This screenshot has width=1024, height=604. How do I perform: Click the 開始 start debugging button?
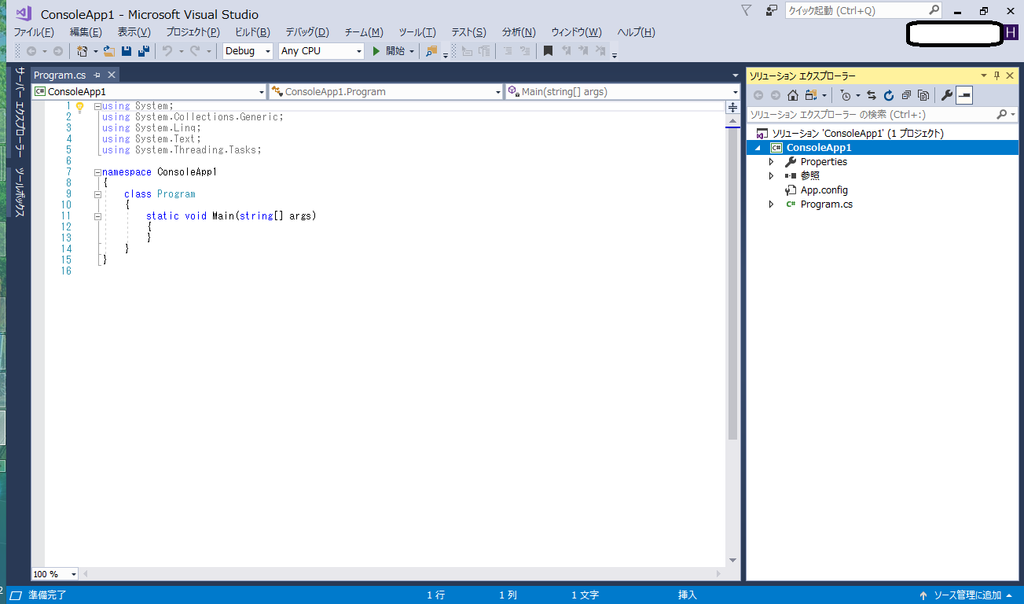point(389,51)
